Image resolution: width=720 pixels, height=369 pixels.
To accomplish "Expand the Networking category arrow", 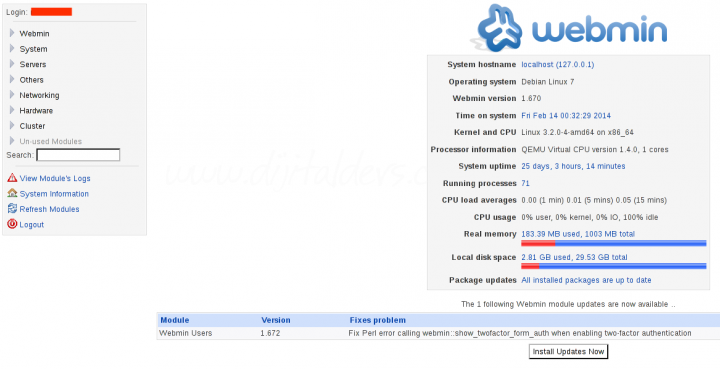I will [x=12, y=95].
